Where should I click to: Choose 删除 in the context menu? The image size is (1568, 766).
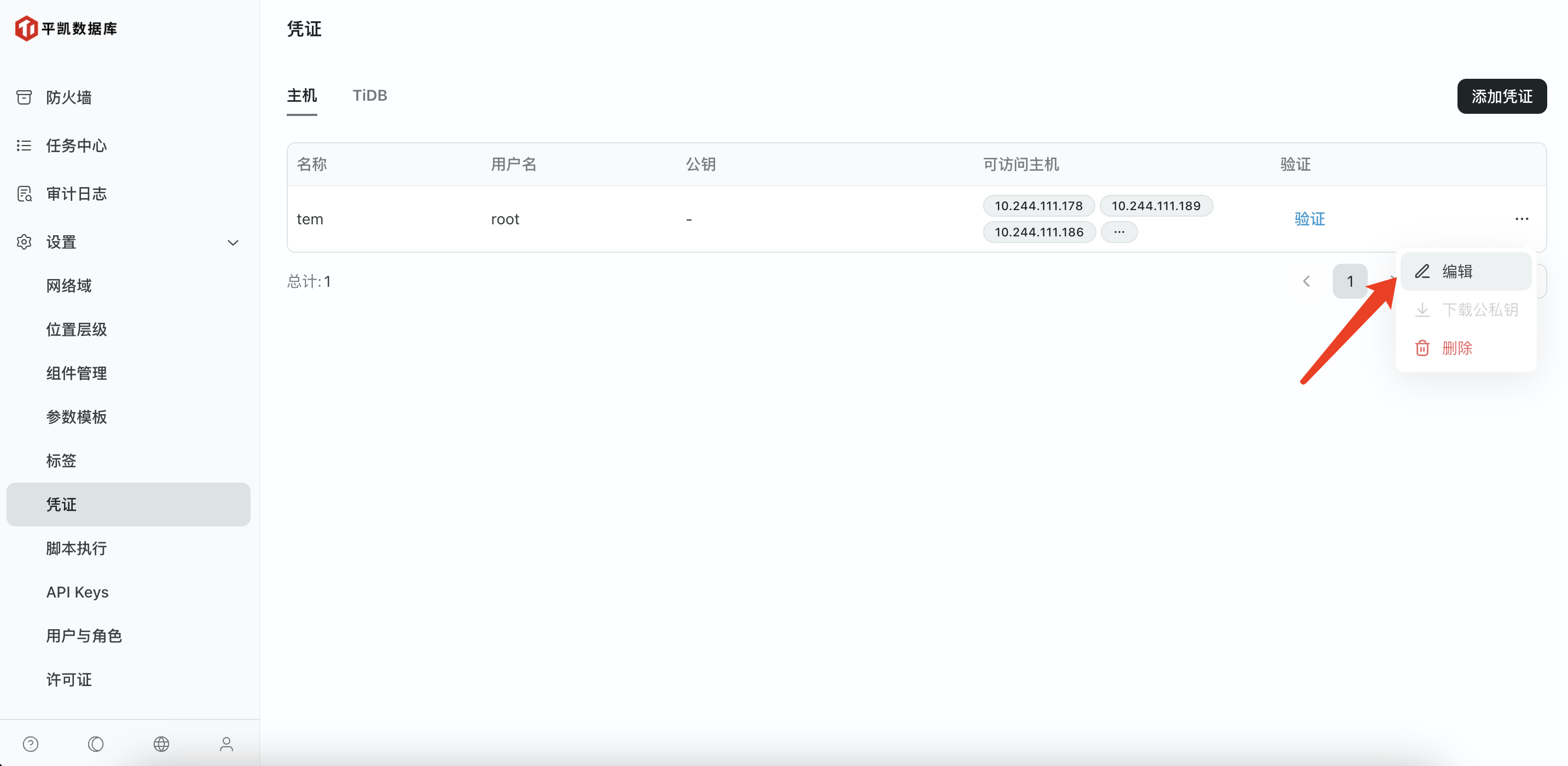point(1456,347)
